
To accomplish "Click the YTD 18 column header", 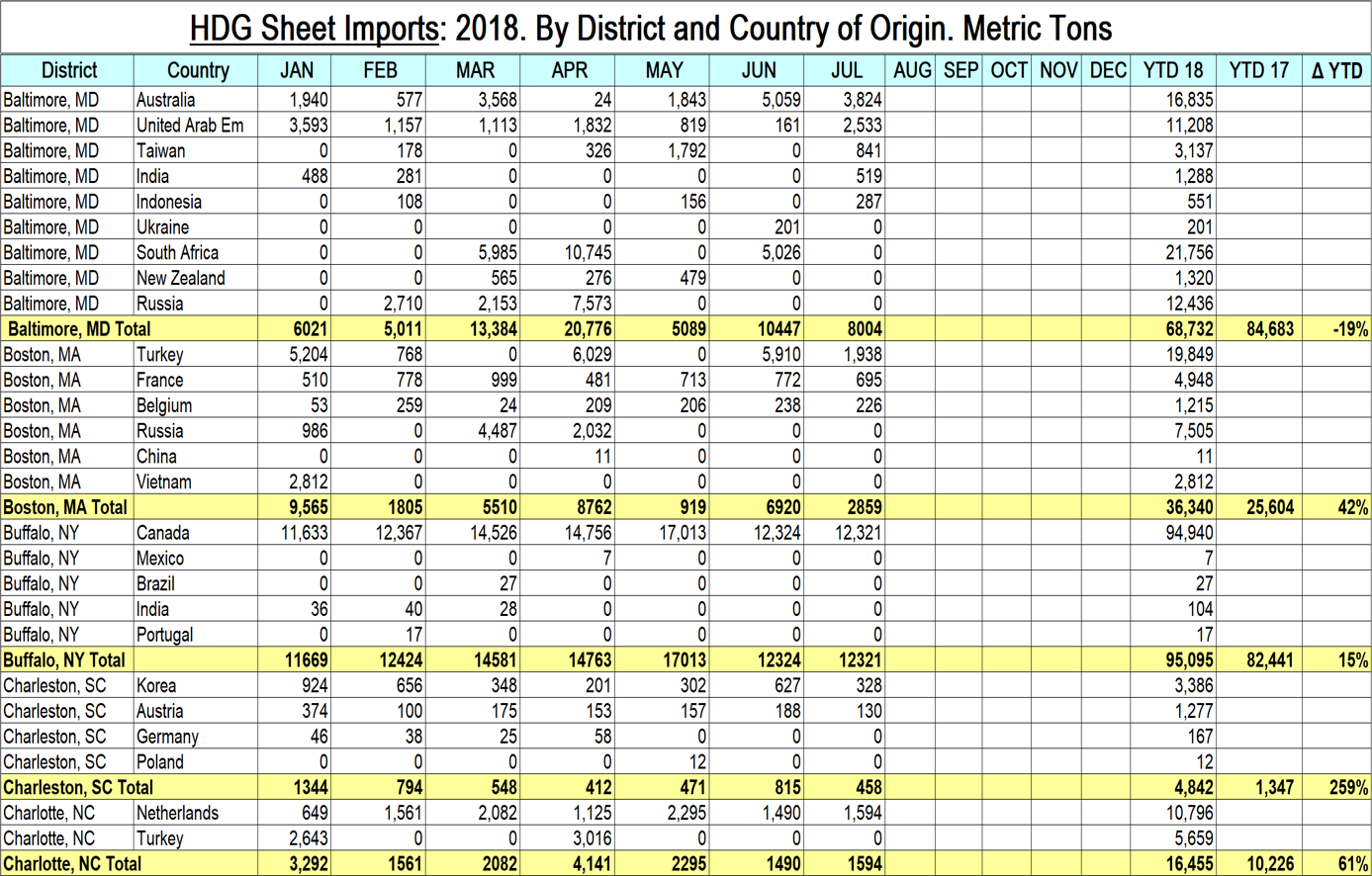I will click(x=1172, y=71).
